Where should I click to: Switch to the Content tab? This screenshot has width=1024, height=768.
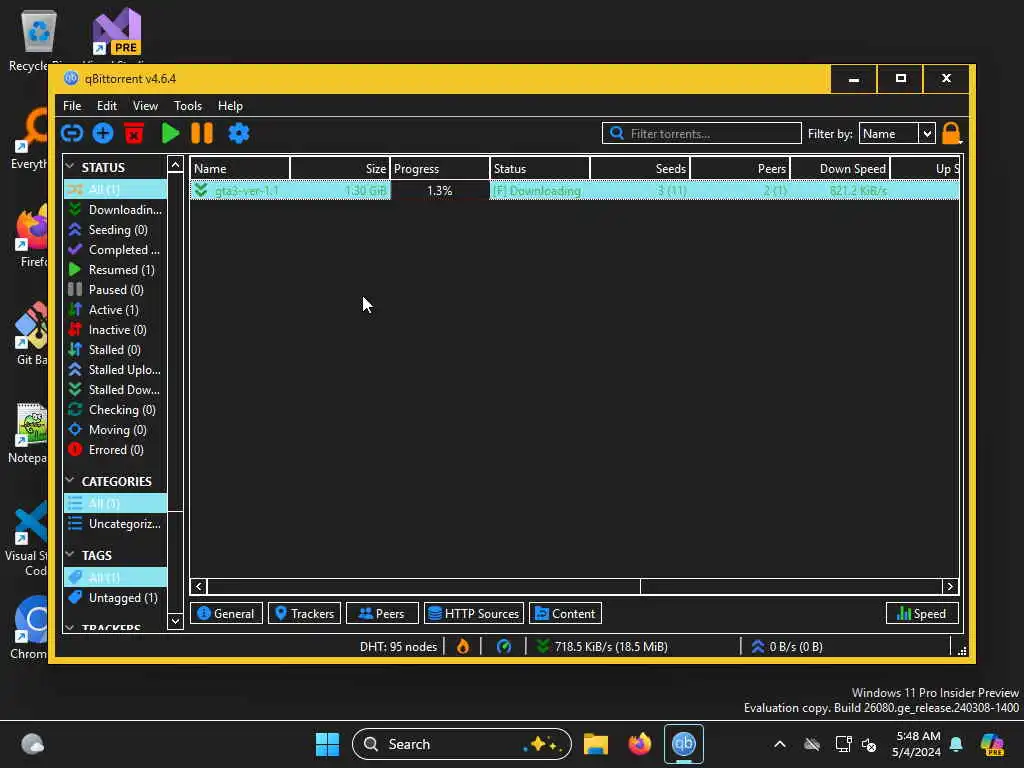(x=565, y=613)
